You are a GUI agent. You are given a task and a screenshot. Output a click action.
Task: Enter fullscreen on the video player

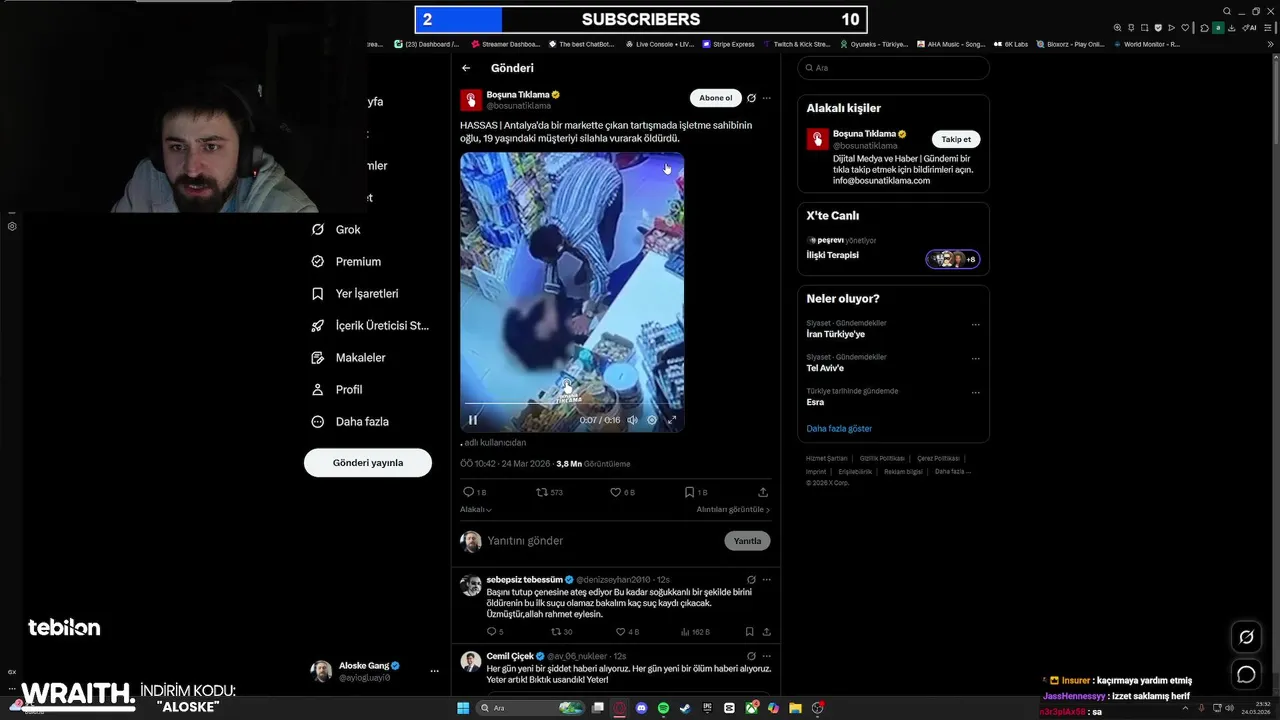click(672, 420)
